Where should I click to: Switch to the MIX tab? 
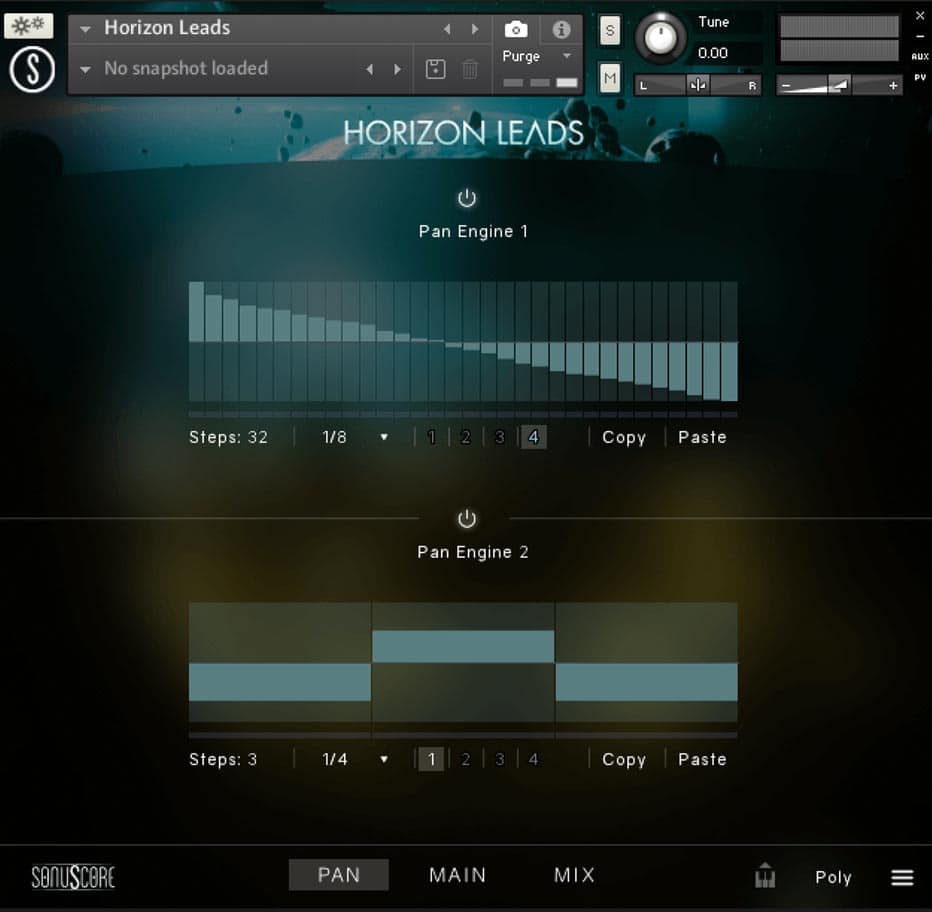(x=574, y=875)
